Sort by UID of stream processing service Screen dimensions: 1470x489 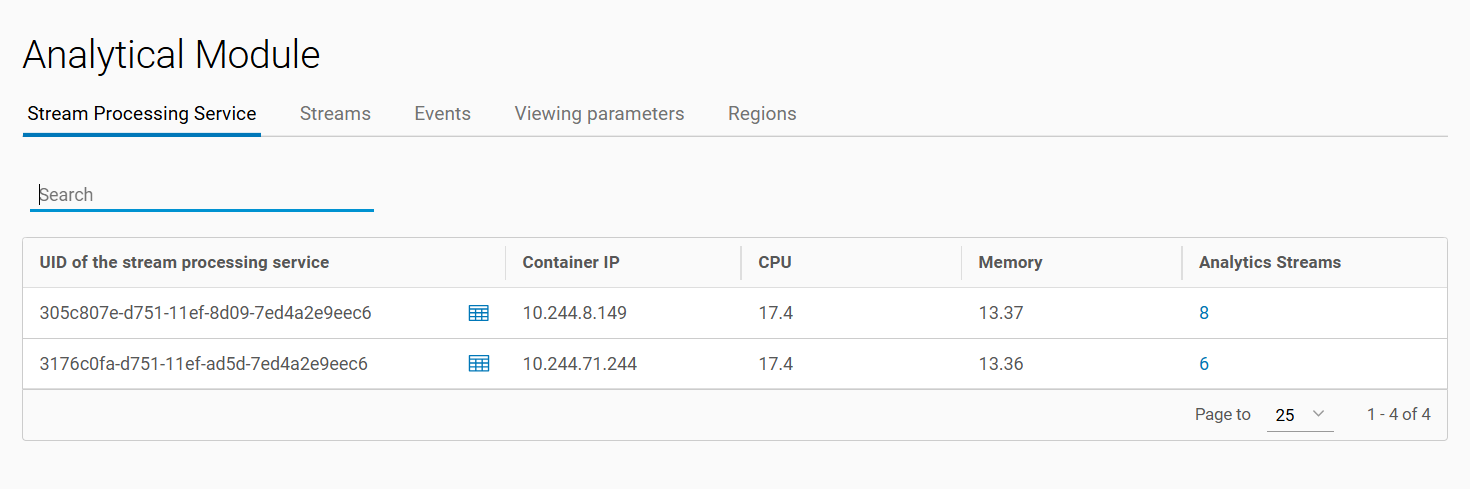[184, 263]
